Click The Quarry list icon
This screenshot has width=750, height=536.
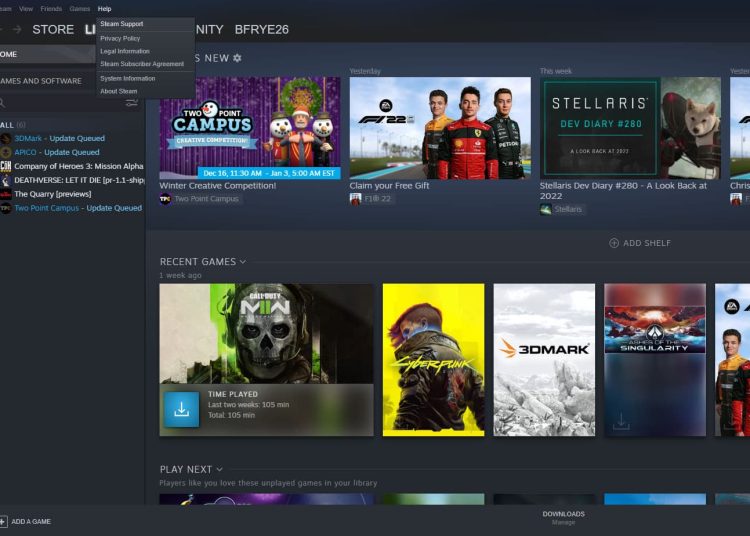(x=6, y=194)
